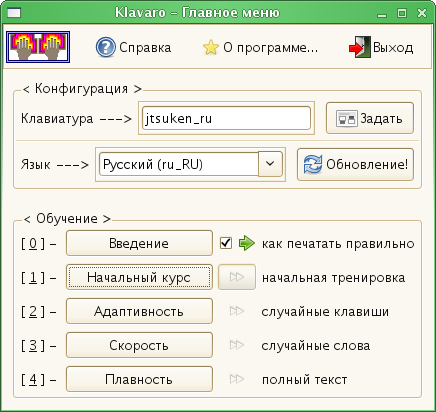Expand language dropdown arrow
The width and height of the screenshot is (436, 412).
coord(270,164)
